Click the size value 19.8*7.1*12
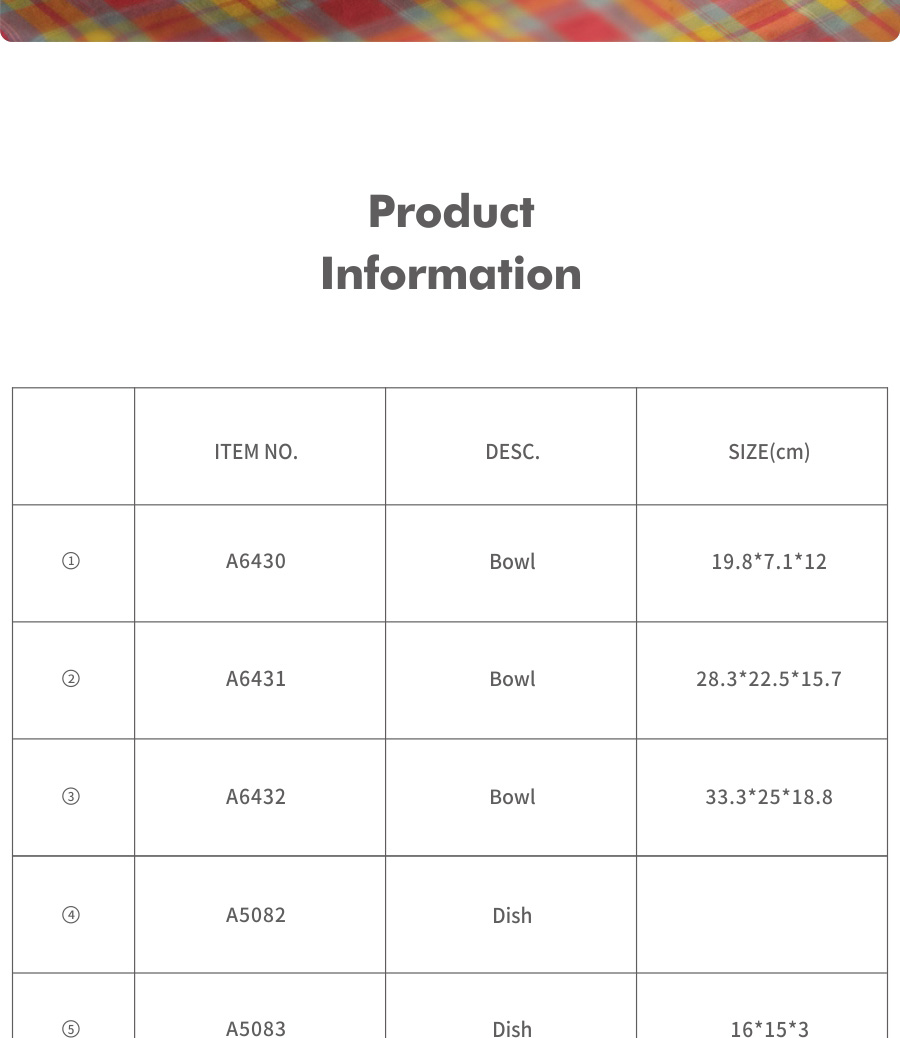The height and width of the screenshot is (1038, 900). pos(769,561)
